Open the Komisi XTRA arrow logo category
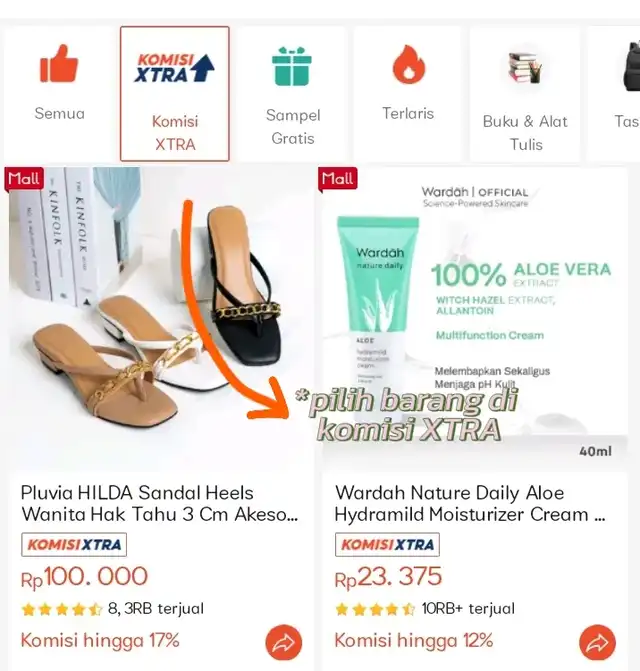 click(175, 68)
